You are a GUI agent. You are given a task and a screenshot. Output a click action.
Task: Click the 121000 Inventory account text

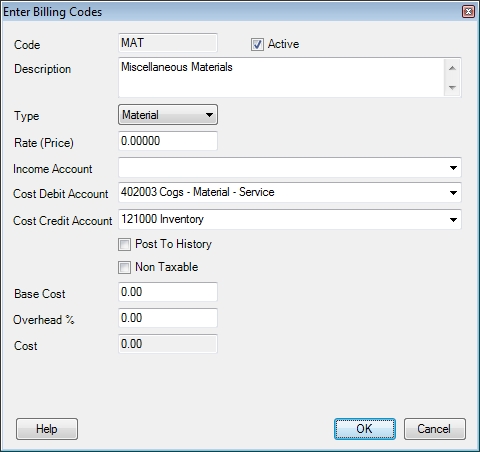coord(162,219)
